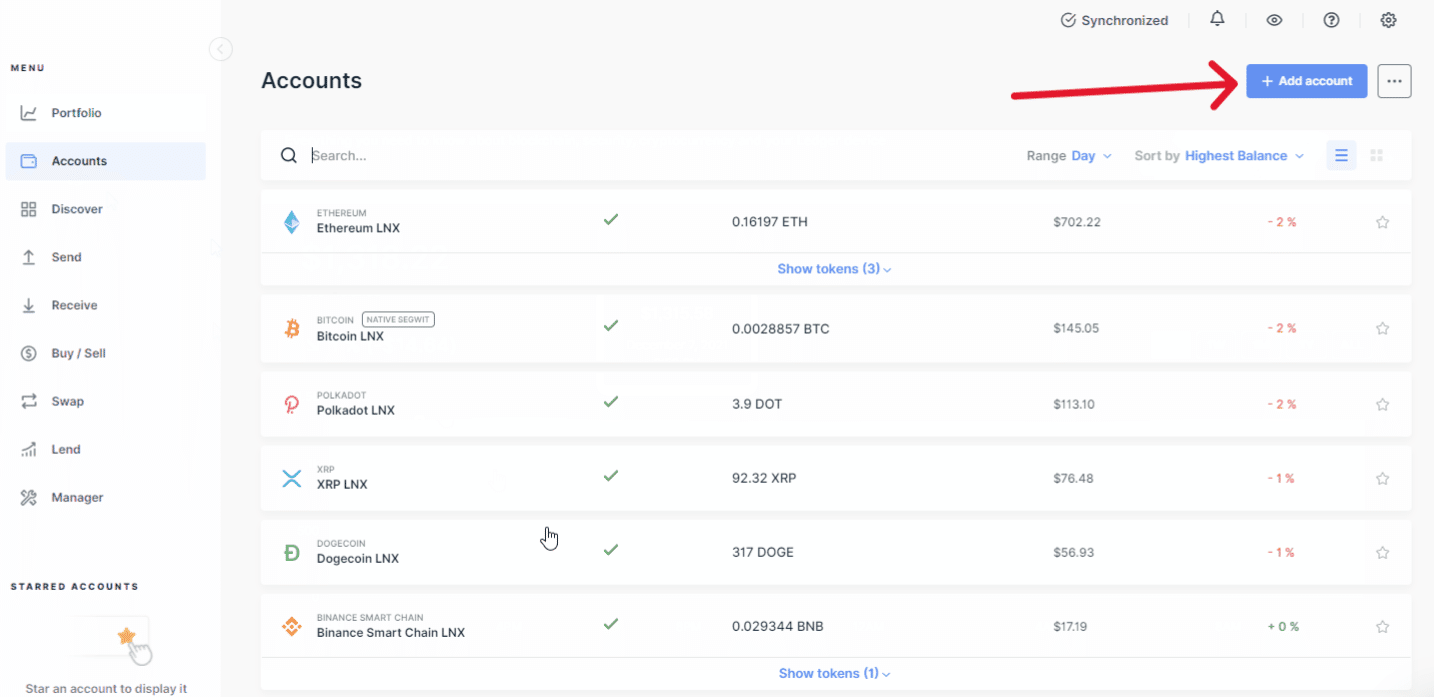
Task: Open the help question mark icon
Action: click(1331, 20)
